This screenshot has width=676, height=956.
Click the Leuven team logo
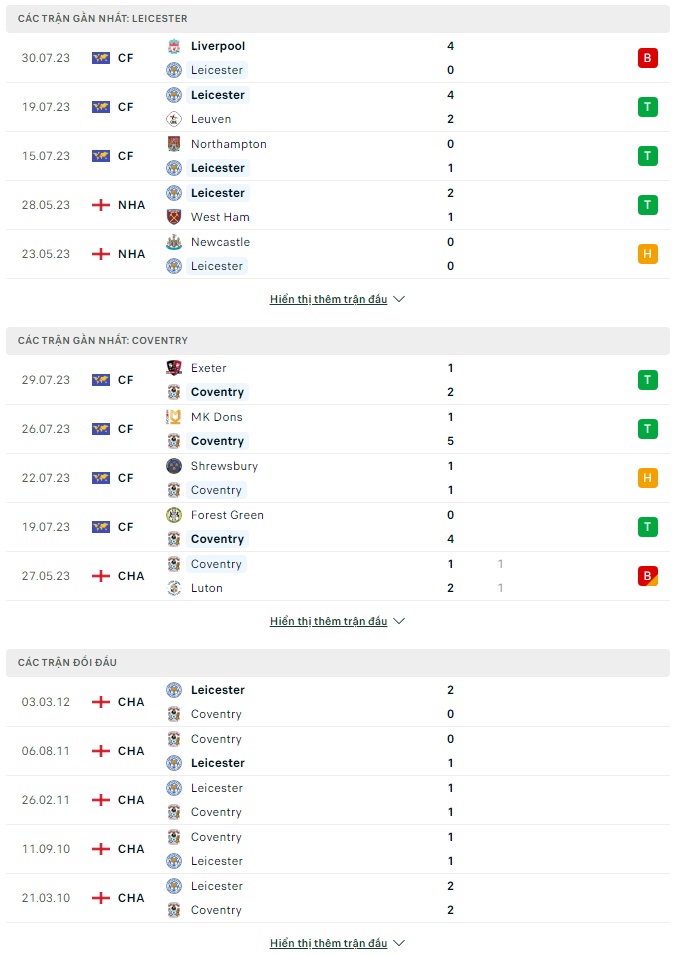174,119
